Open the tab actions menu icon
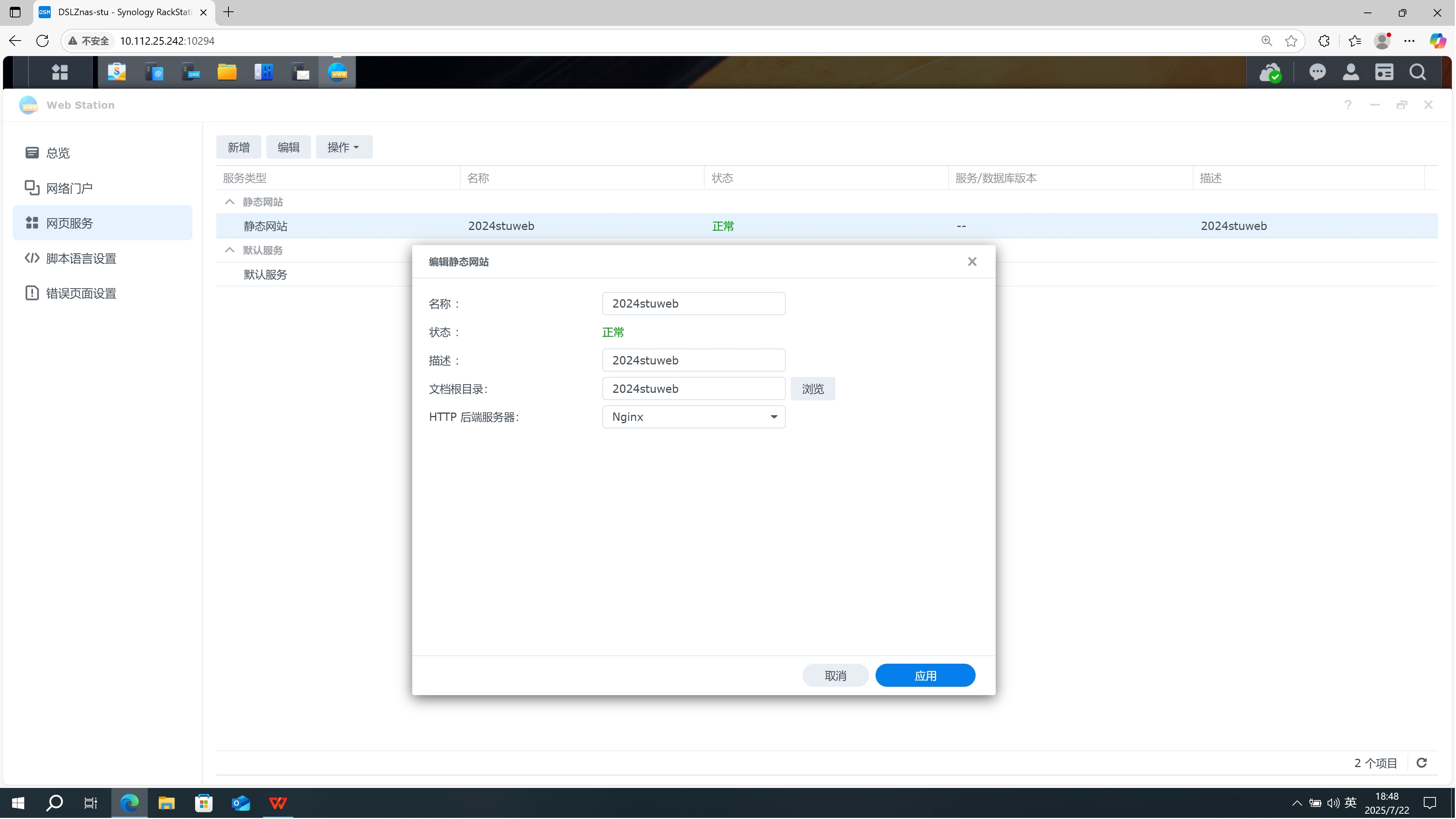 tap(15, 12)
